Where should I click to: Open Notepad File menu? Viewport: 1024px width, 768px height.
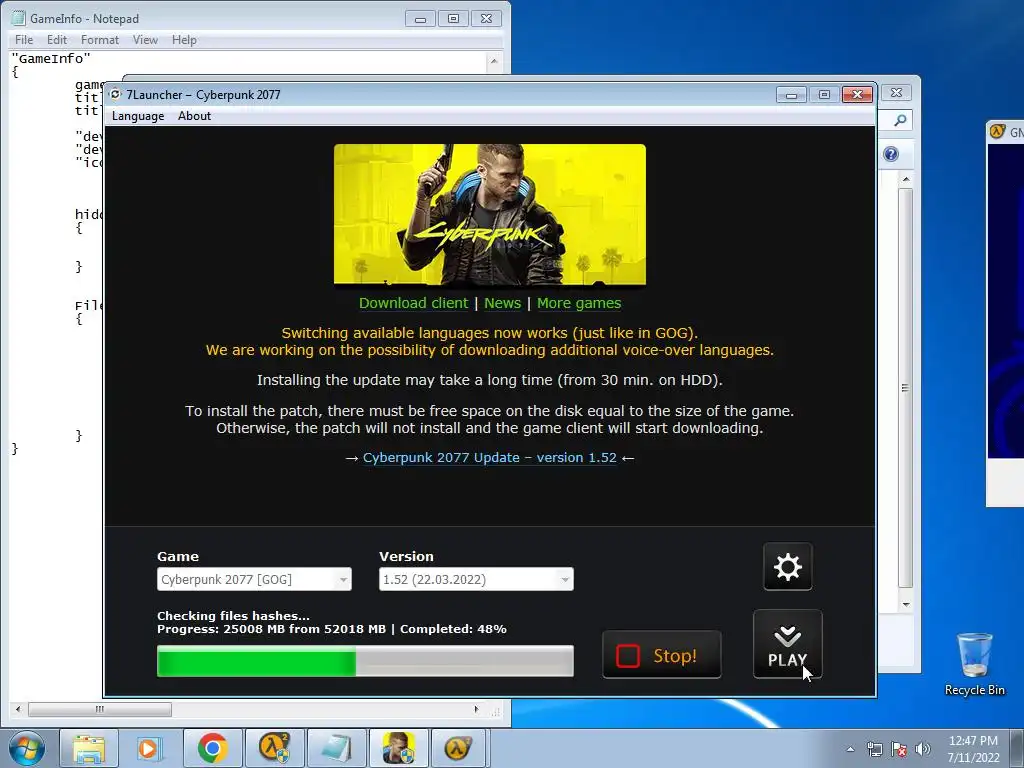coord(24,40)
